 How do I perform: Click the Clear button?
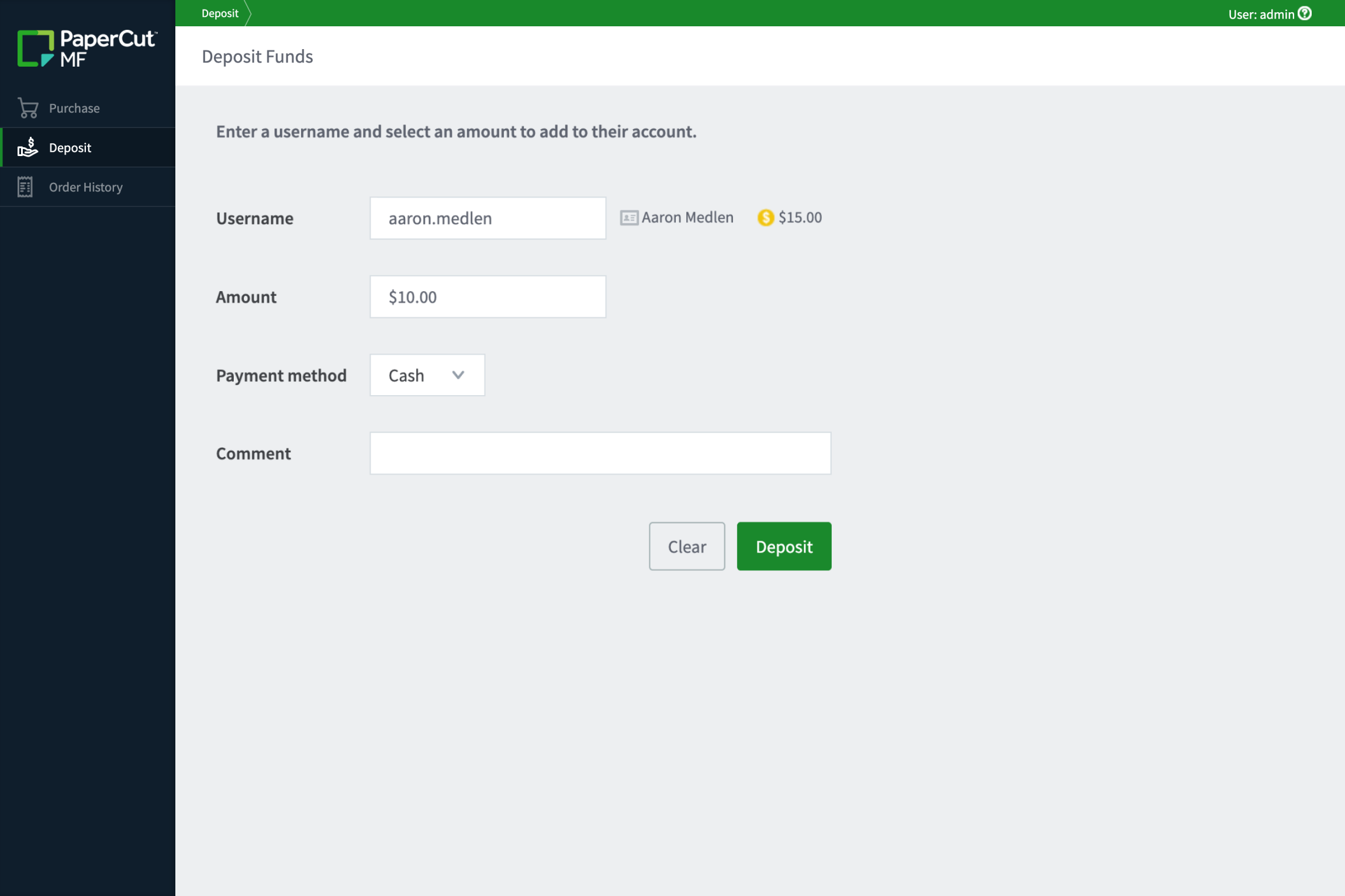(686, 546)
